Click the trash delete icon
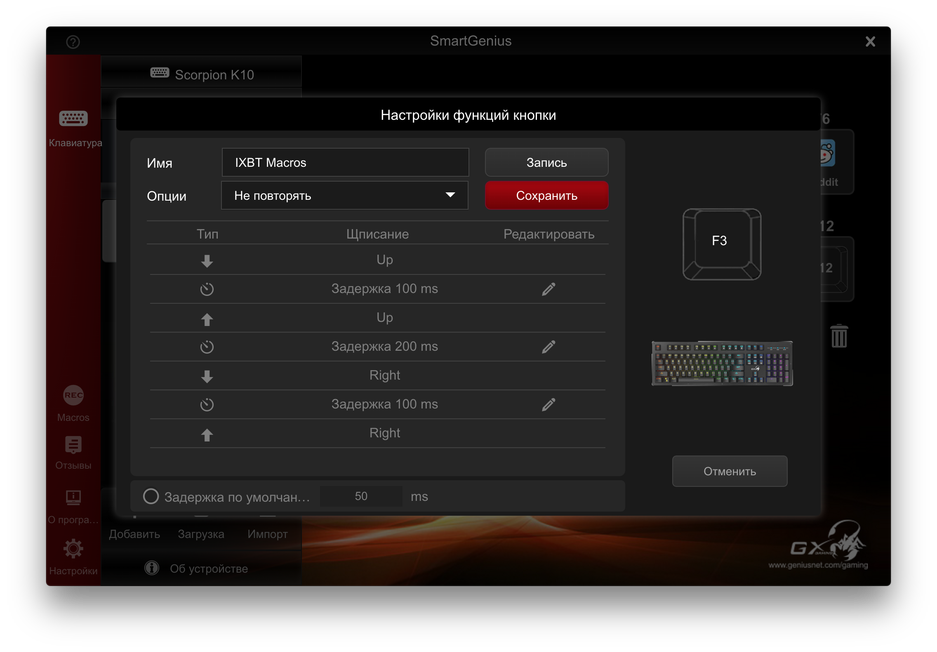This screenshot has width=937, height=652. [x=839, y=336]
